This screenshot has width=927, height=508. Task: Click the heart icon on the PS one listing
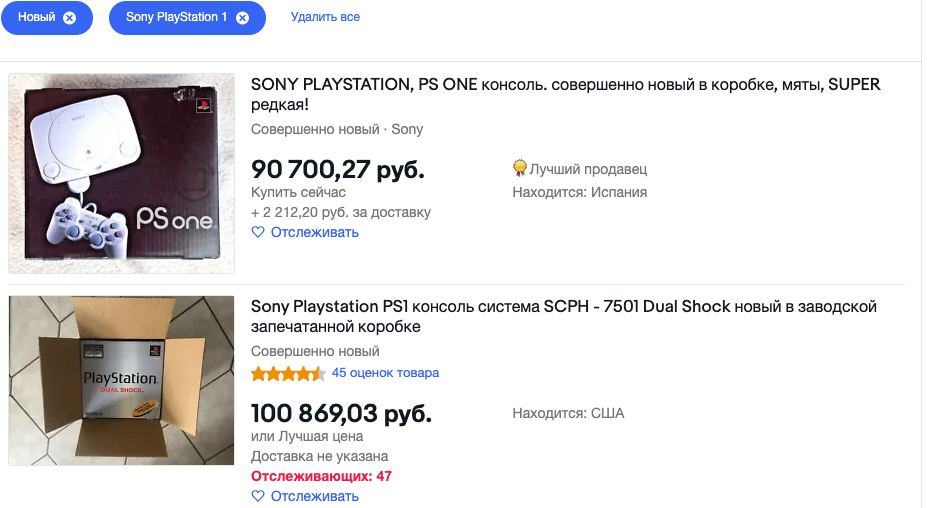[258, 232]
